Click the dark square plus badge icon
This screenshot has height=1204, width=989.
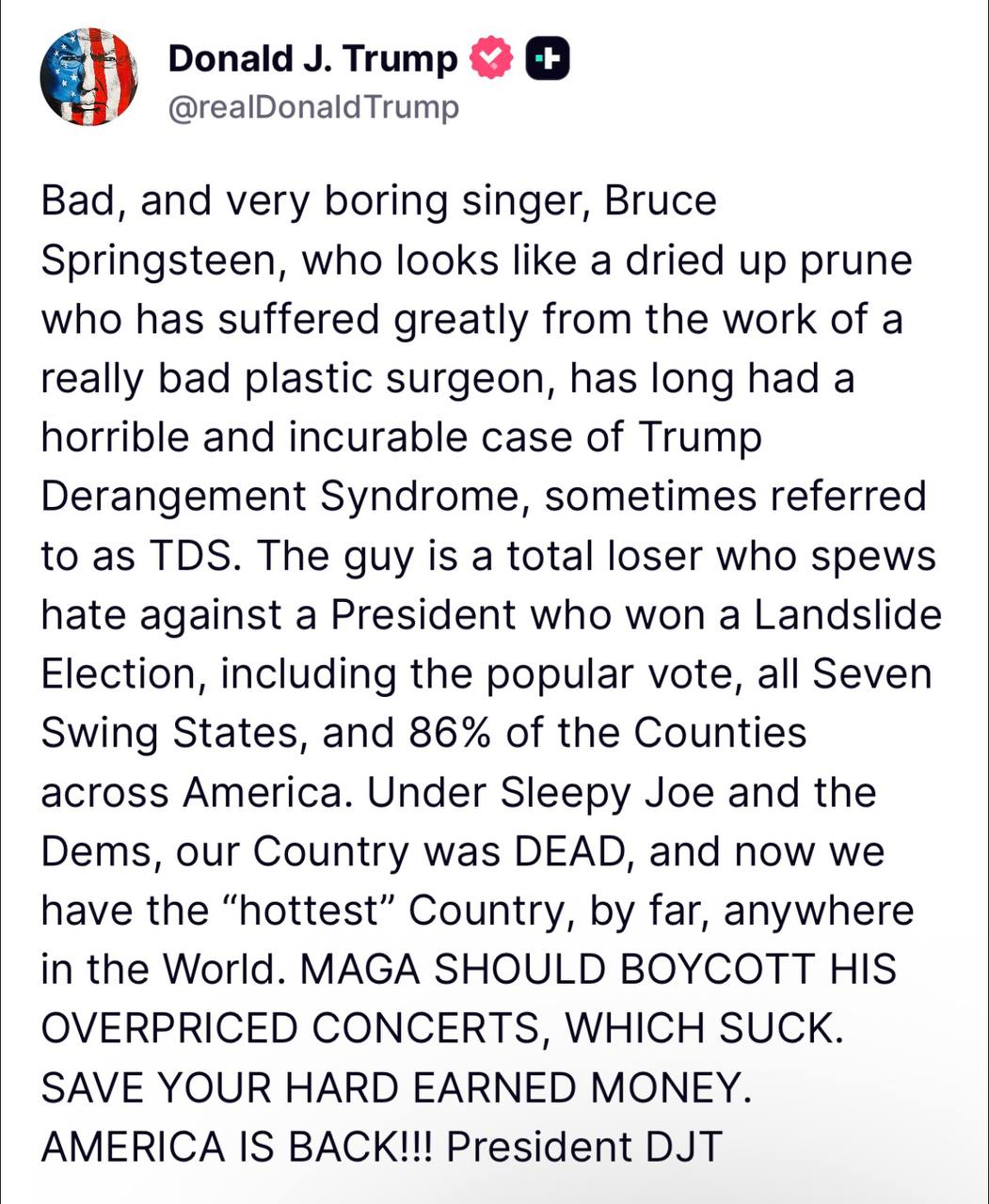click(x=548, y=60)
